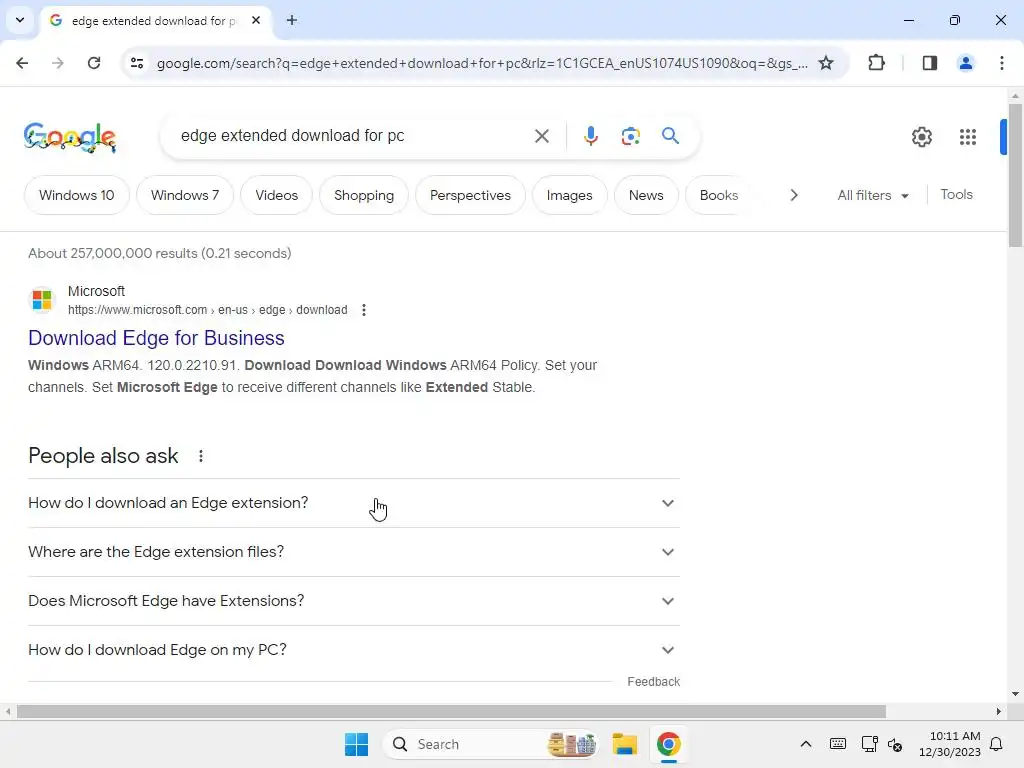Click the scroll down arrow
The image size is (1024, 768).
[1015, 694]
